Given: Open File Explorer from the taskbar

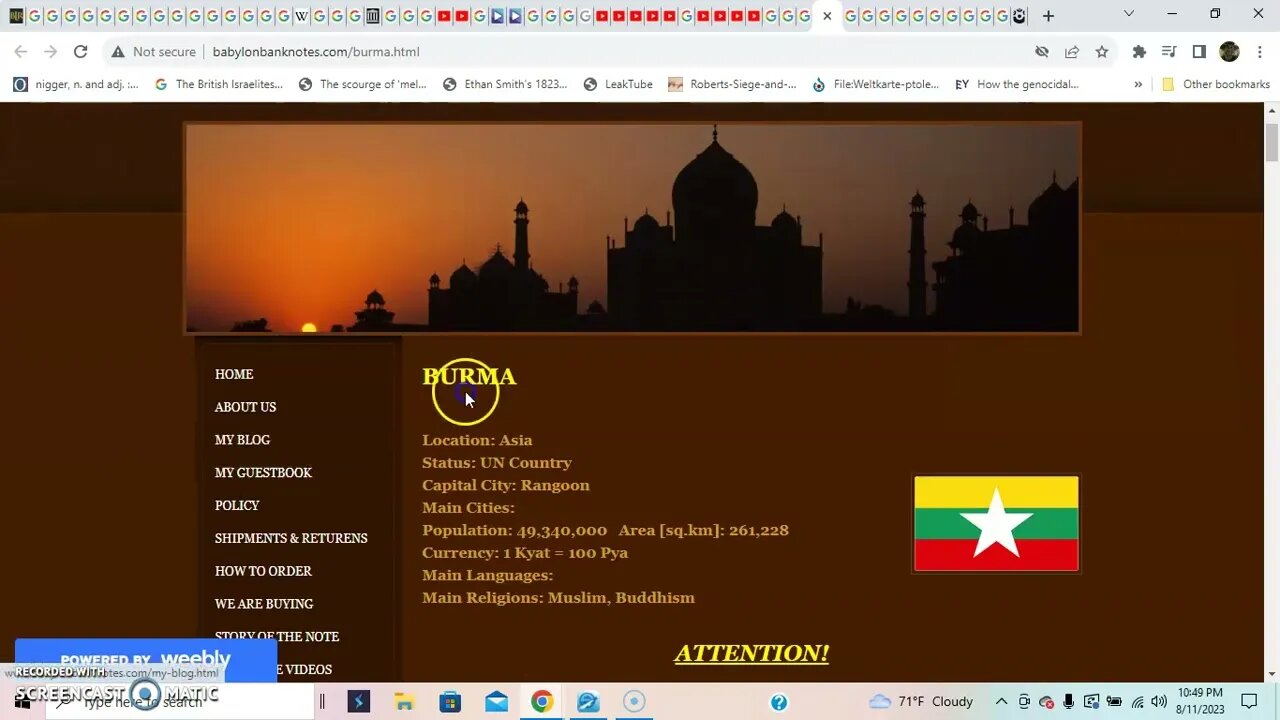Looking at the screenshot, I should [404, 702].
